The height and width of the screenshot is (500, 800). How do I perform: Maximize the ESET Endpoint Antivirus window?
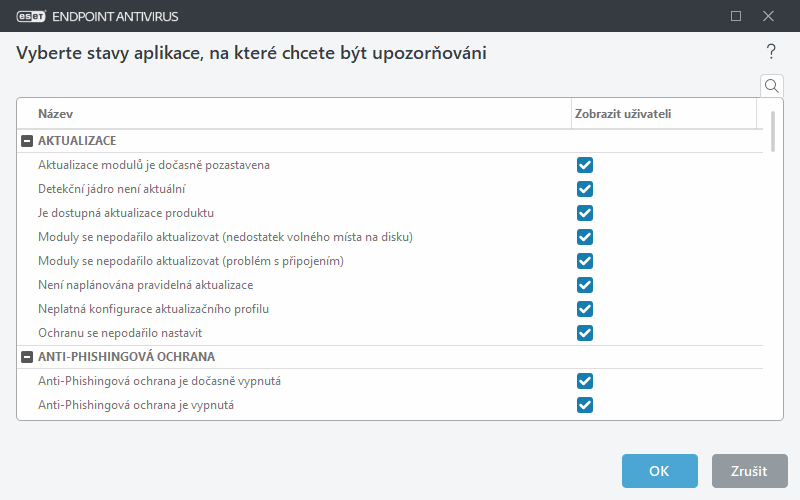coord(736,16)
